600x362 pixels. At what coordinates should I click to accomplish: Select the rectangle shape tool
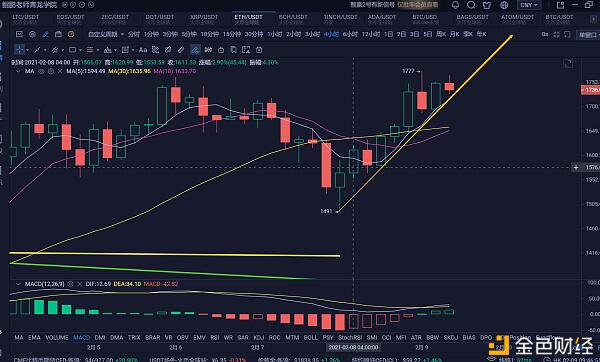pyautogui.click(x=72, y=50)
